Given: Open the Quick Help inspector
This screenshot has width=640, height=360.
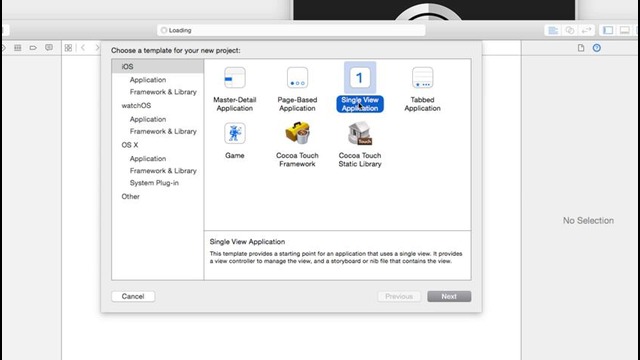Looking at the screenshot, I should [x=597, y=48].
